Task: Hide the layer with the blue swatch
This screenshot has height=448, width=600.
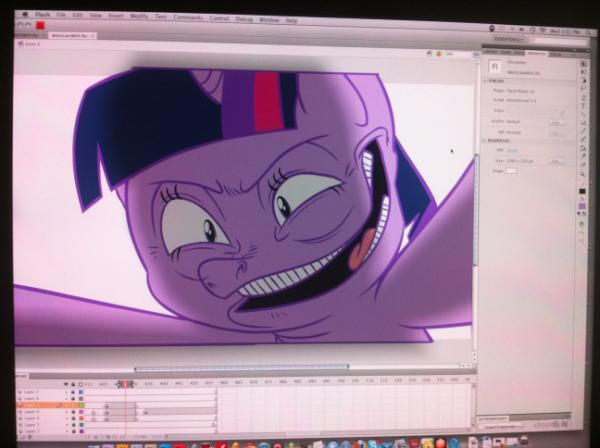Action: click(66, 392)
